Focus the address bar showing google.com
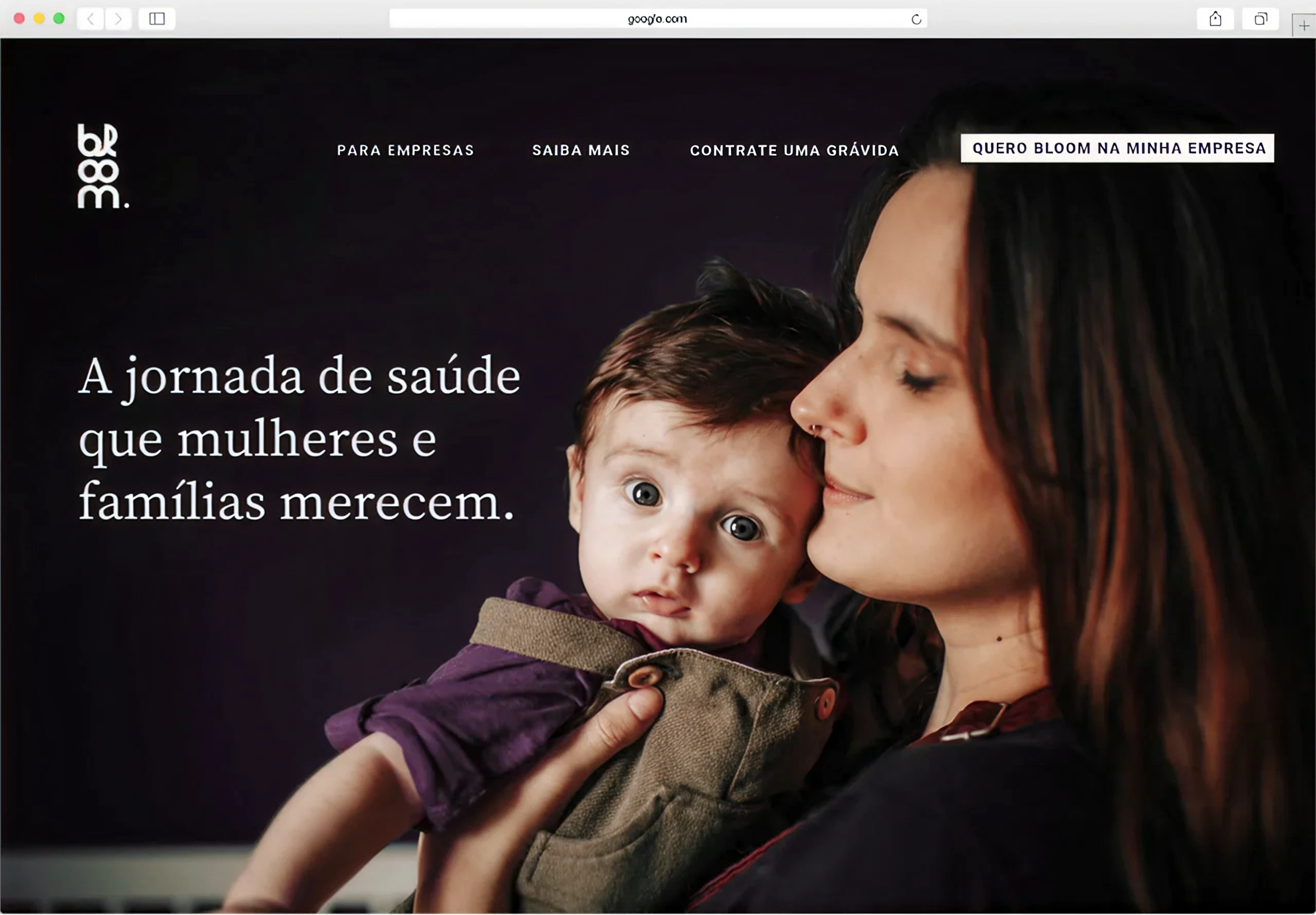This screenshot has height=915, width=1316. coord(658,19)
